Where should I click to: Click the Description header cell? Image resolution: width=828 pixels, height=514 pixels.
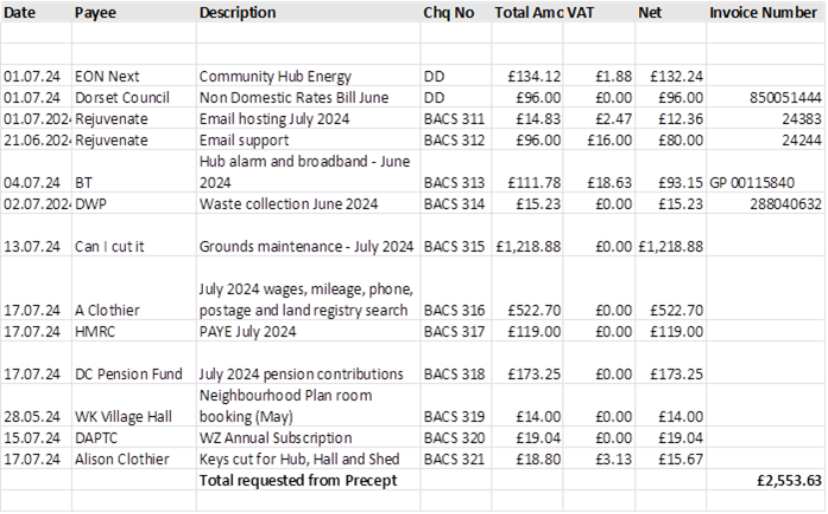click(x=237, y=14)
